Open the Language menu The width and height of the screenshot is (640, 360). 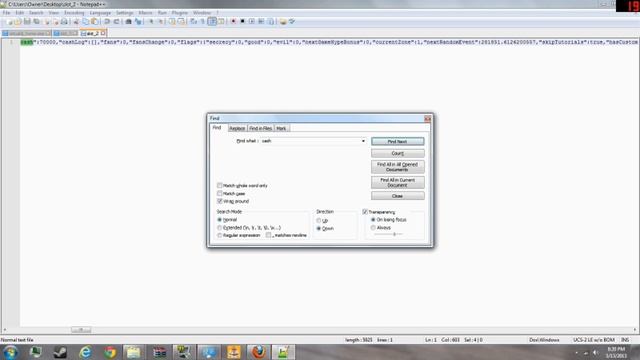tap(100, 13)
